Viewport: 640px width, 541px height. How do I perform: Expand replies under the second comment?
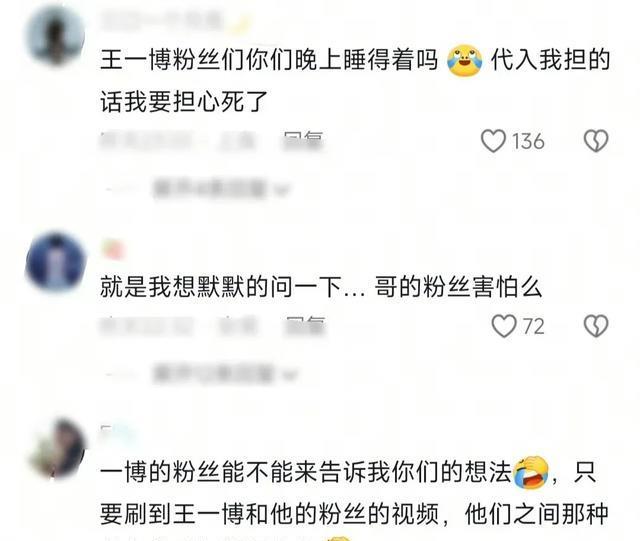pyautogui.click(x=213, y=374)
